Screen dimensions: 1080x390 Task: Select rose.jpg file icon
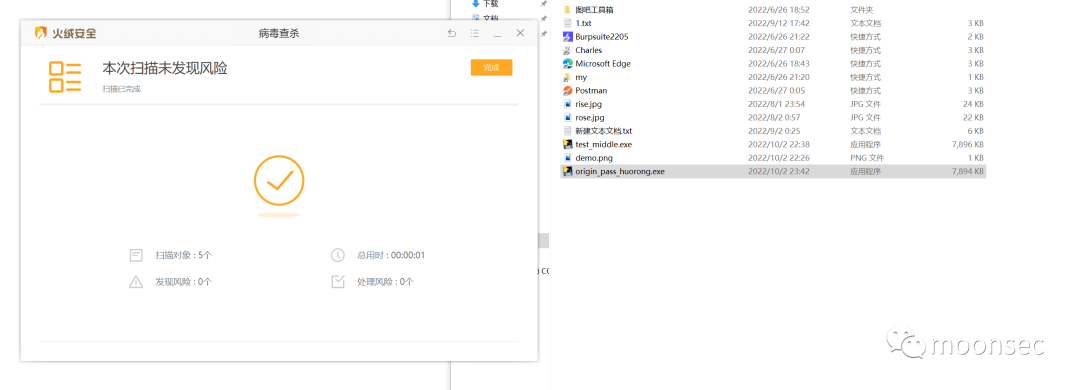[x=568, y=117]
